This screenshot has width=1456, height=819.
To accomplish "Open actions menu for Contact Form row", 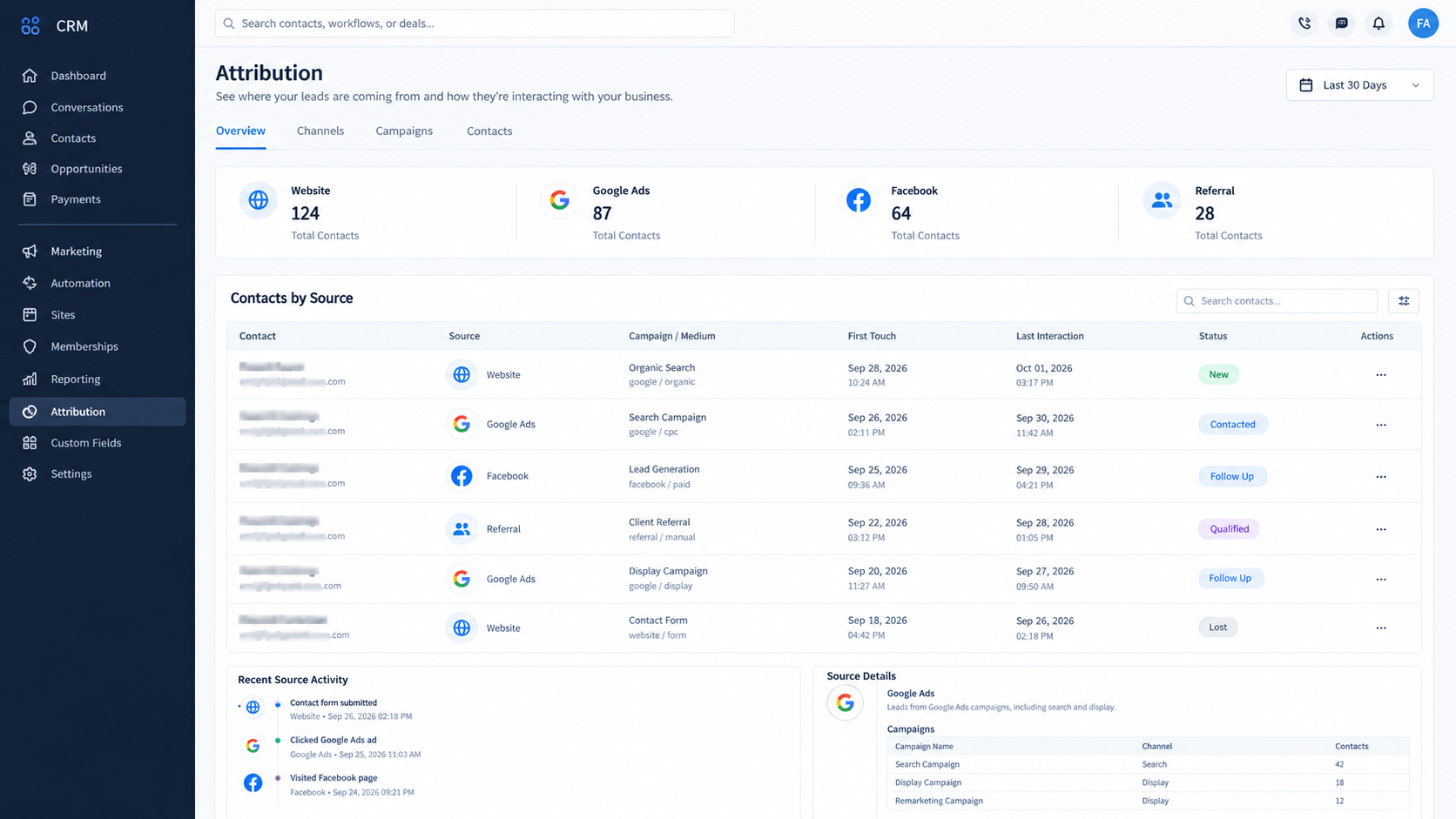I will point(1381,628).
